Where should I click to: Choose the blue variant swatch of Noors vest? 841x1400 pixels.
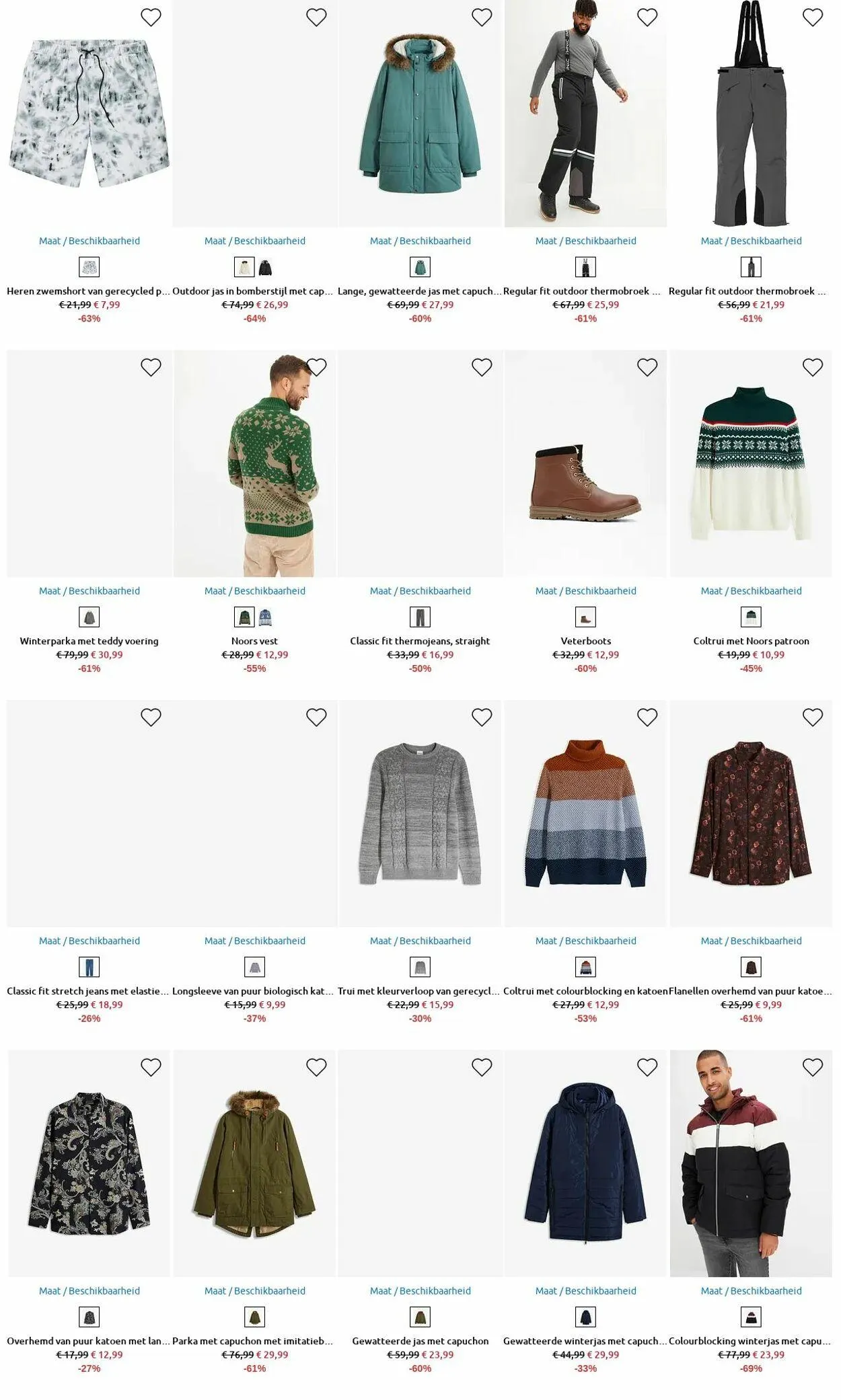point(266,617)
